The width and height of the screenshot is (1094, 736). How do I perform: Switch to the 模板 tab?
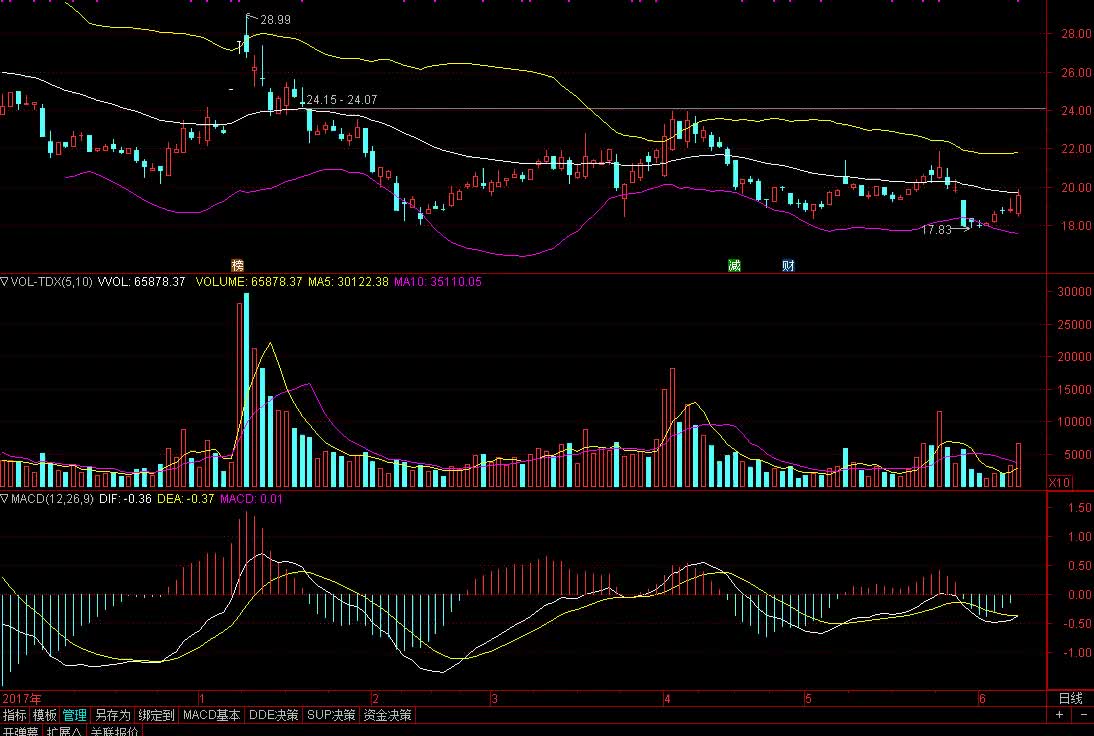tap(45, 715)
